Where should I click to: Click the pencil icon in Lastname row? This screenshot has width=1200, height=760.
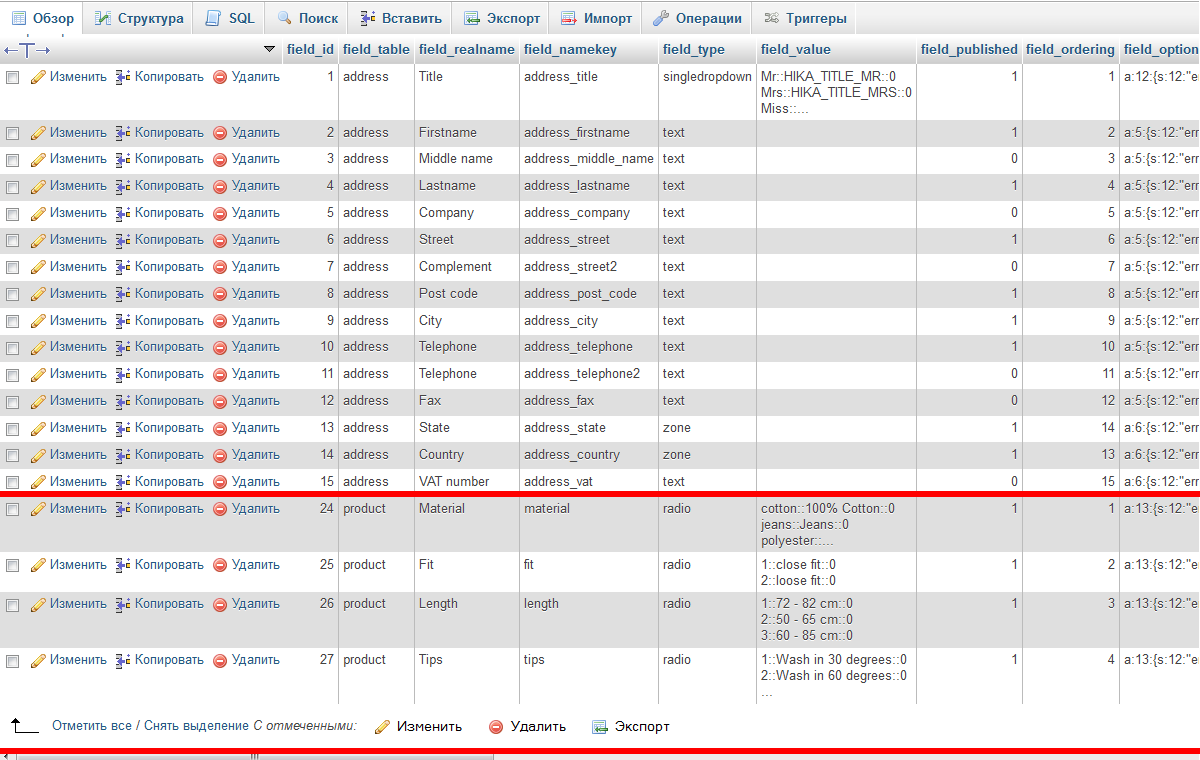pos(39,186)
